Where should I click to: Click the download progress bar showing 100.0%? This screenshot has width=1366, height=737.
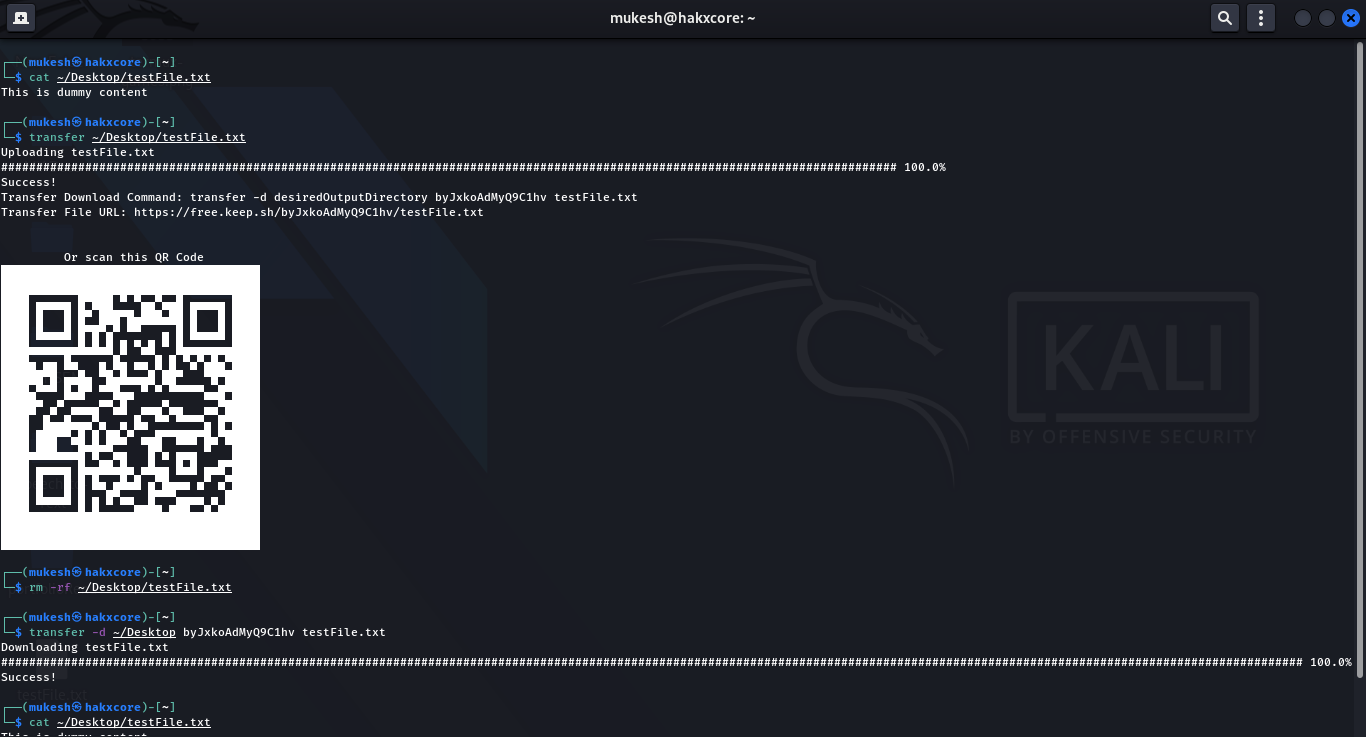tap(676, 662)
